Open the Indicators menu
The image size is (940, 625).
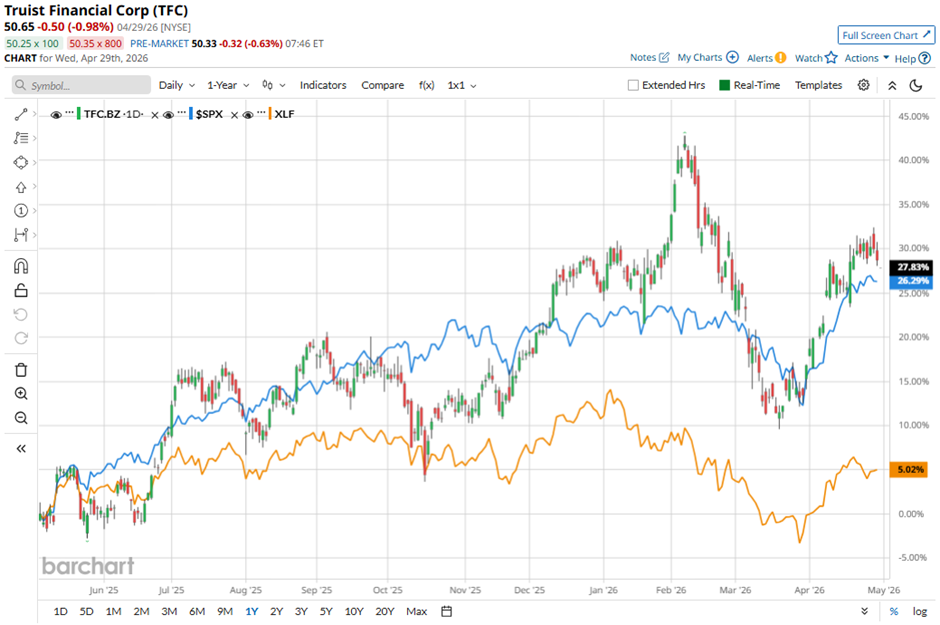[x=323, y=85]
